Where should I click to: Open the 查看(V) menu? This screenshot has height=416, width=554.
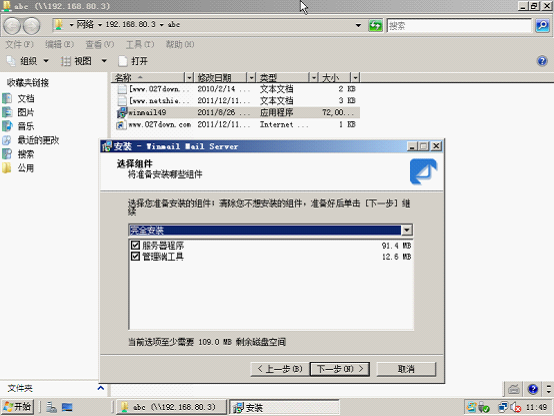[x=100, y=44]
